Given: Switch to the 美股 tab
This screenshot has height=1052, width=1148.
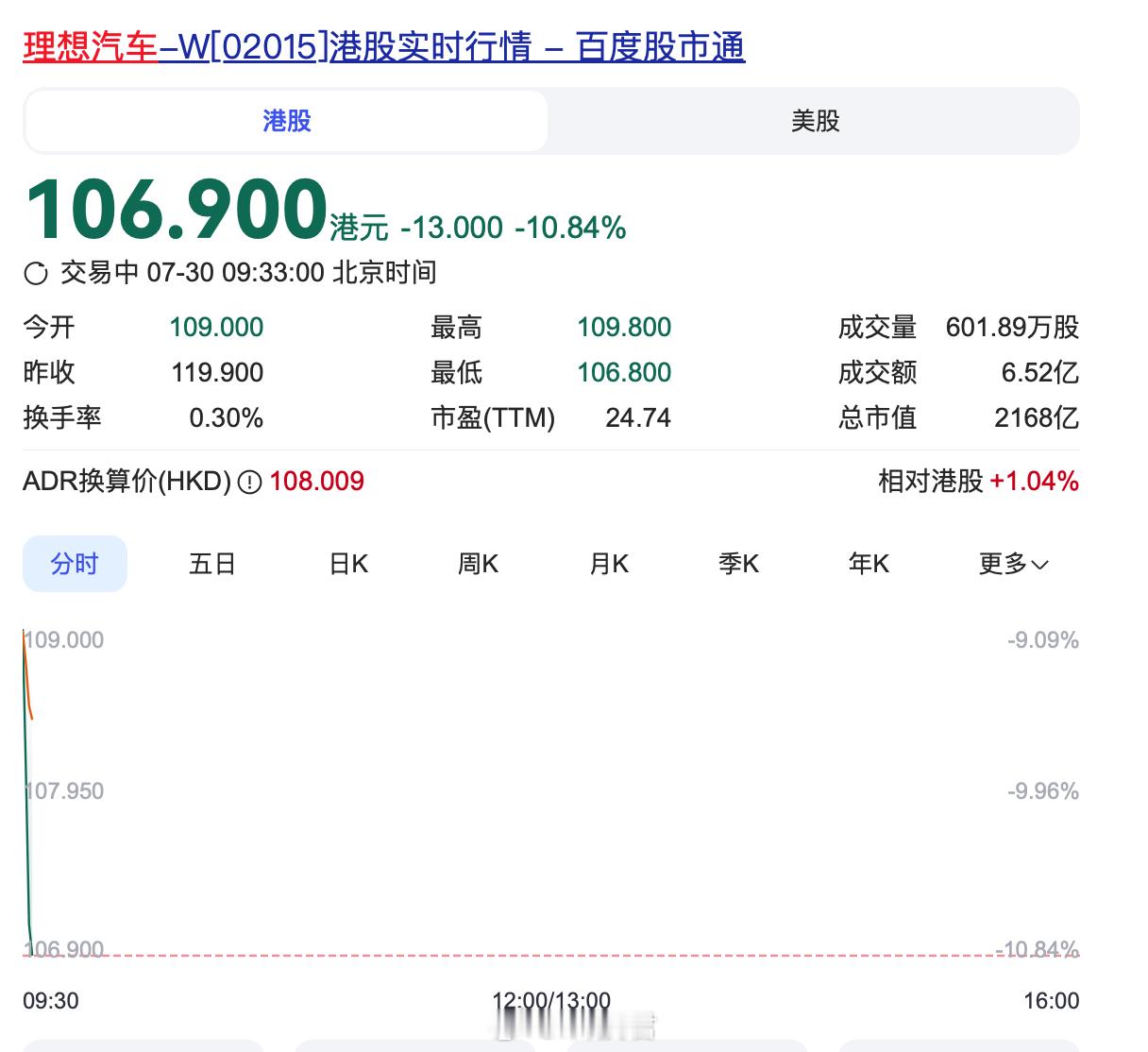Looking at the screenshot, I should click(815, 121).
